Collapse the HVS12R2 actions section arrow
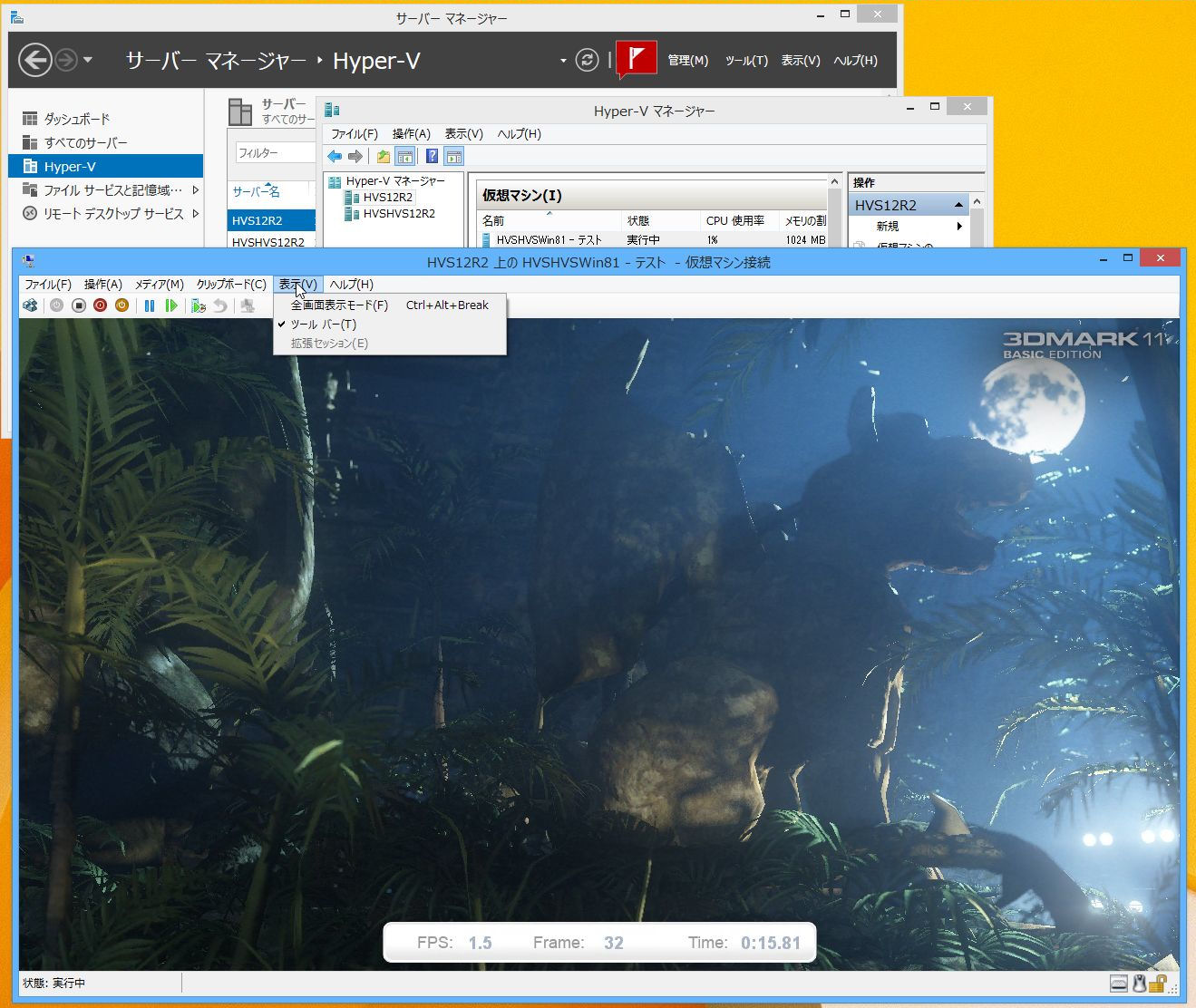This screenshot has height=1008, width=1196. tap(958, 205)
